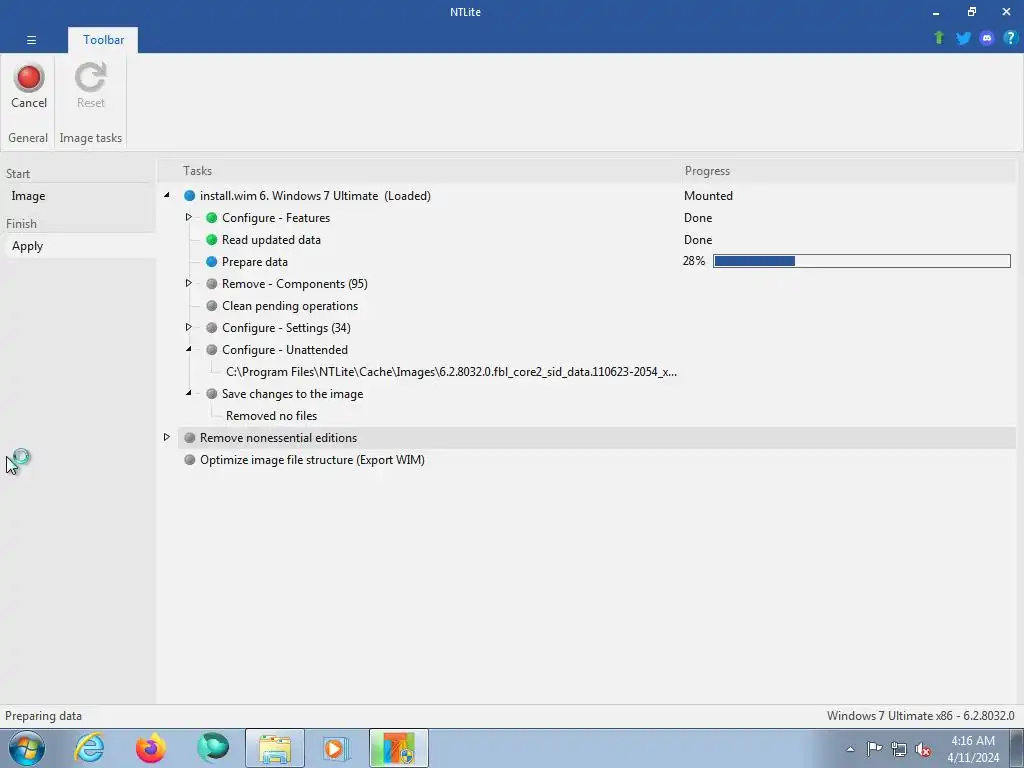Click the muted volume tray icon
Image resolution: width=1024 pixels, height=768 pixels.
(x=923, y=749)
